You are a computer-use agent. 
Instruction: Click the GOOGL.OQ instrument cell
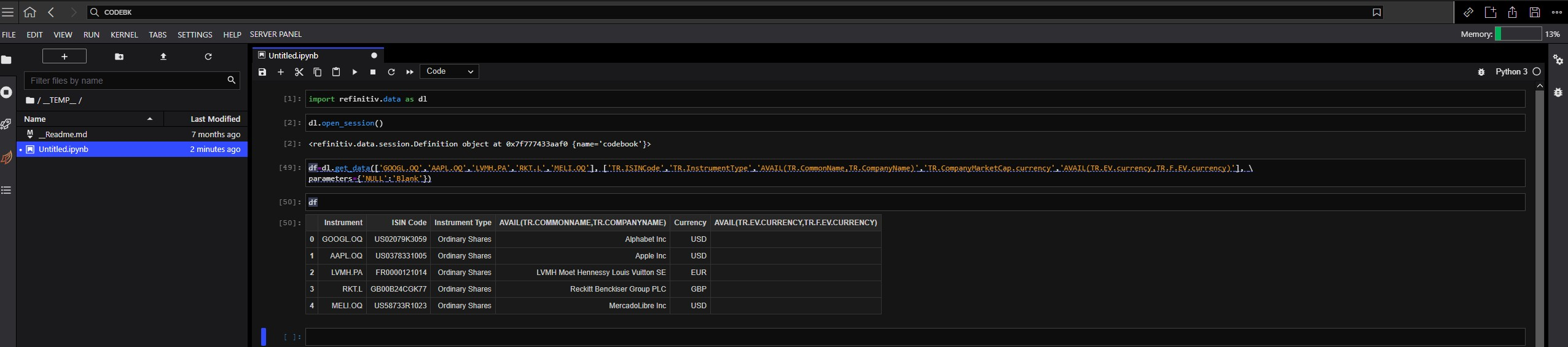[342, 239]
